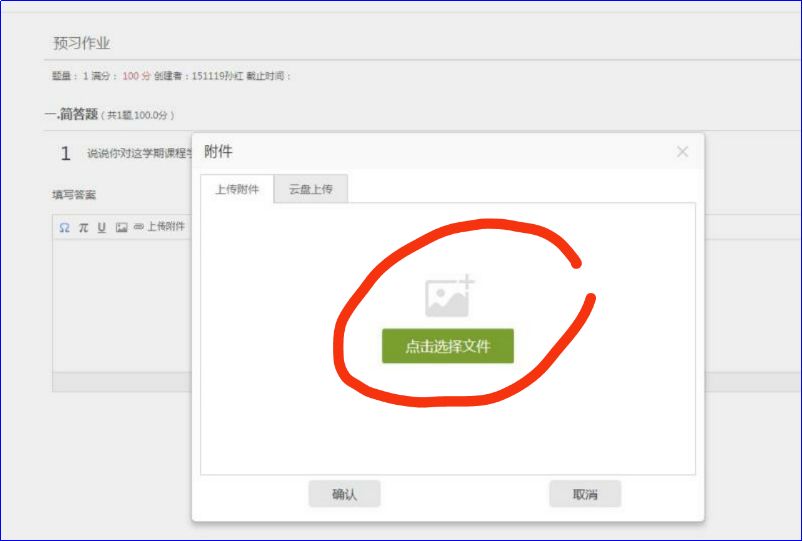Click the 预习作业 page title

tap(81, 43)
